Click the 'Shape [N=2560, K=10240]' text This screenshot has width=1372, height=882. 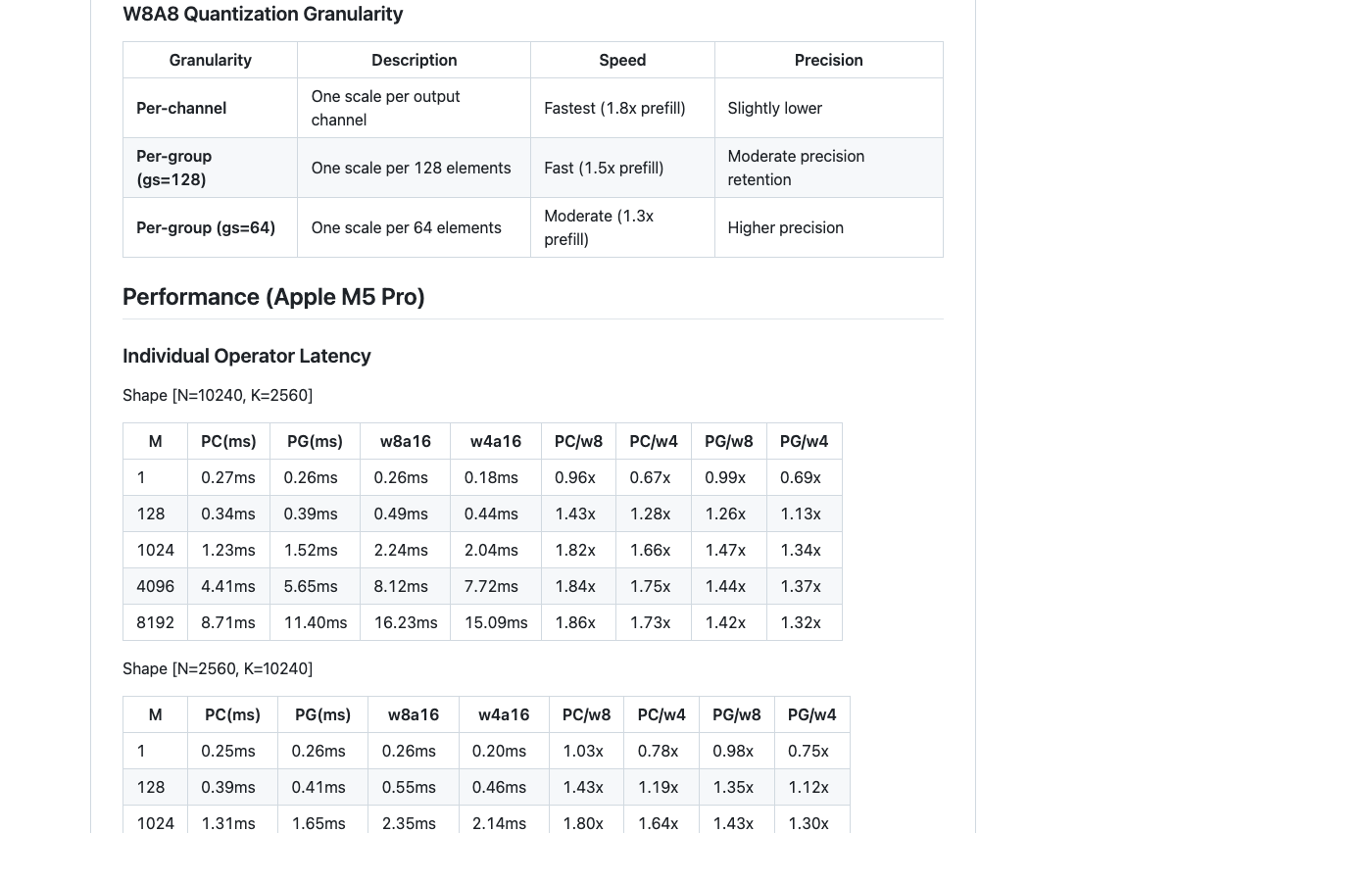click(218, 668)
